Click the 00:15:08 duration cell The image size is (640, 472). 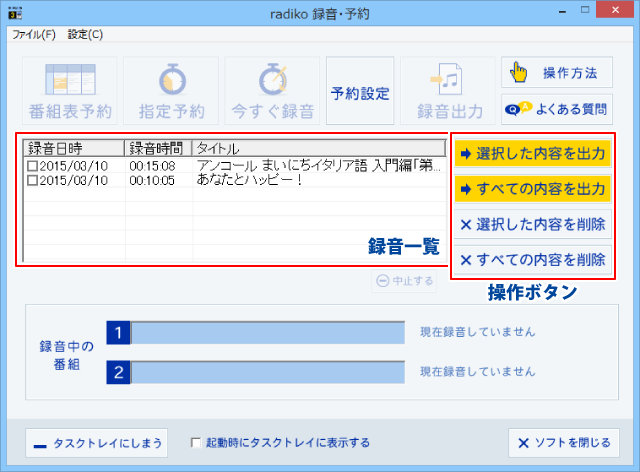[x=152, y=166]
